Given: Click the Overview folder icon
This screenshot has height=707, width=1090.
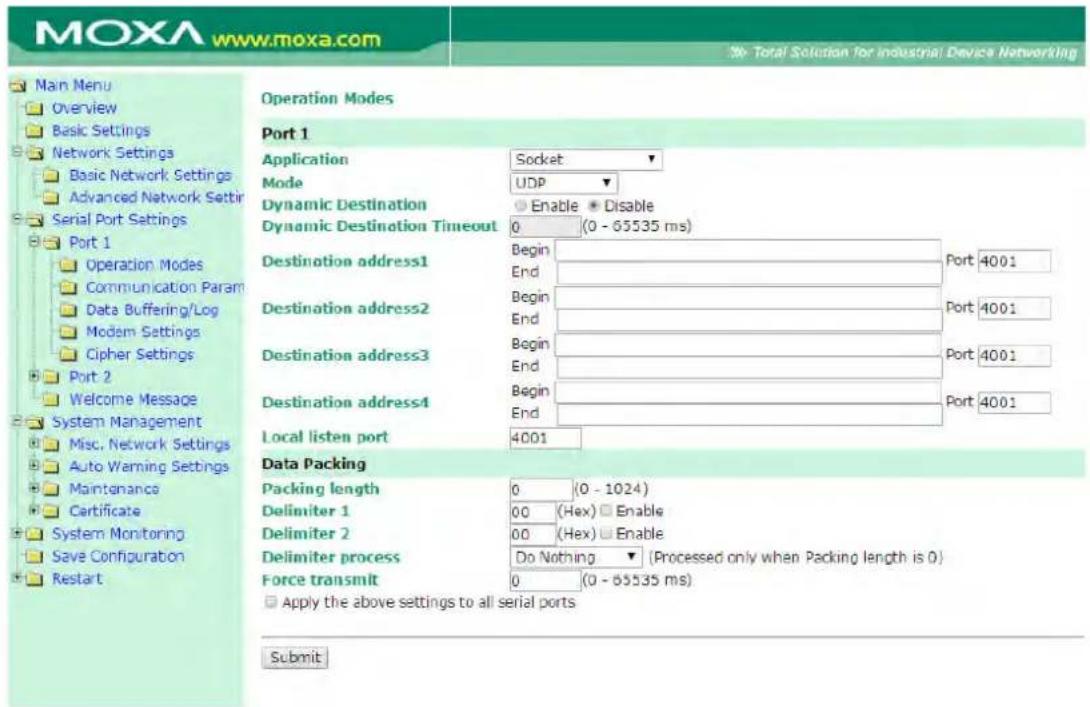Looking at the screenshot, I should (x=34, y=108).
